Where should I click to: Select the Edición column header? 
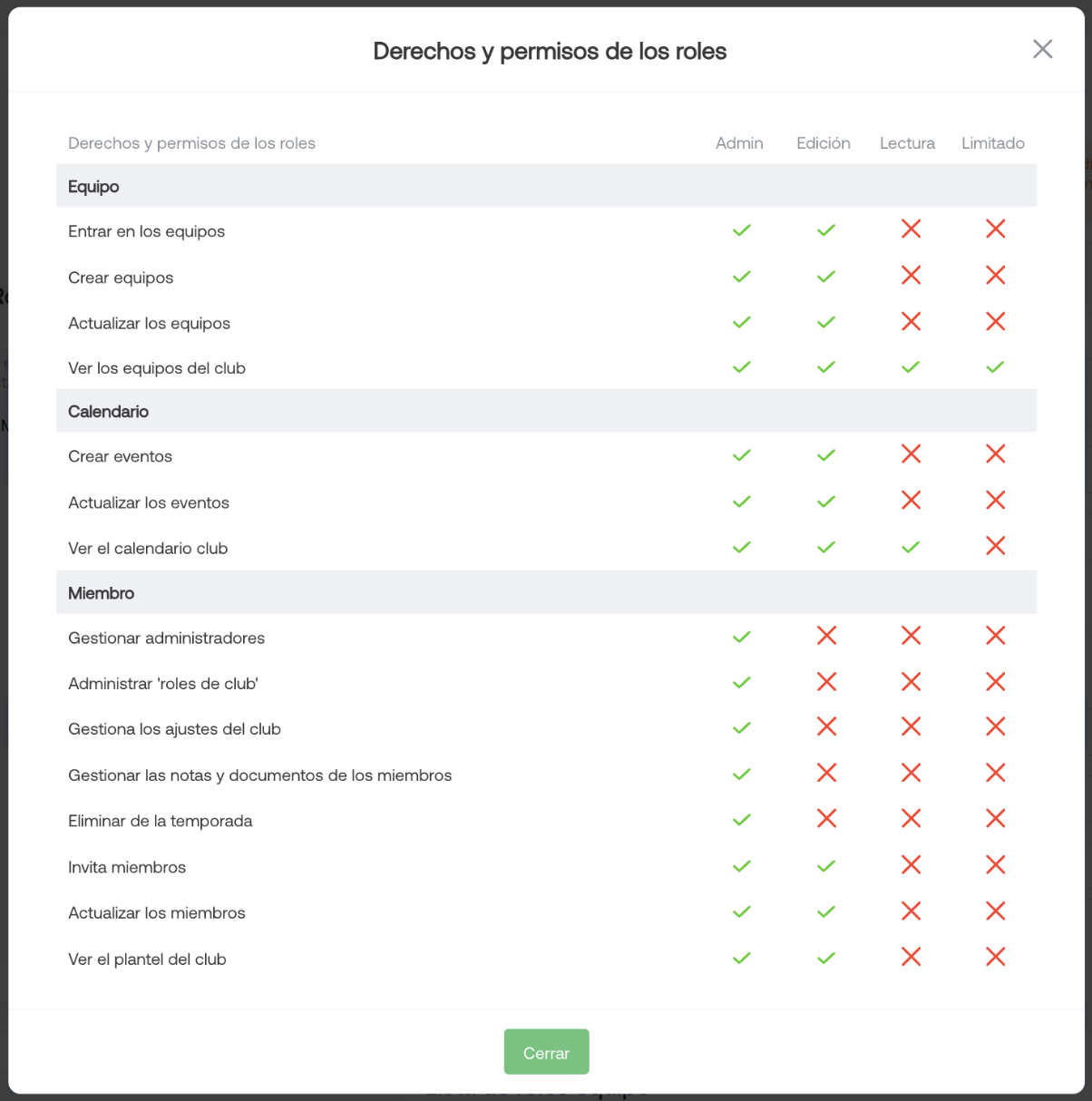pyautogui.click(x=824, y=143)
